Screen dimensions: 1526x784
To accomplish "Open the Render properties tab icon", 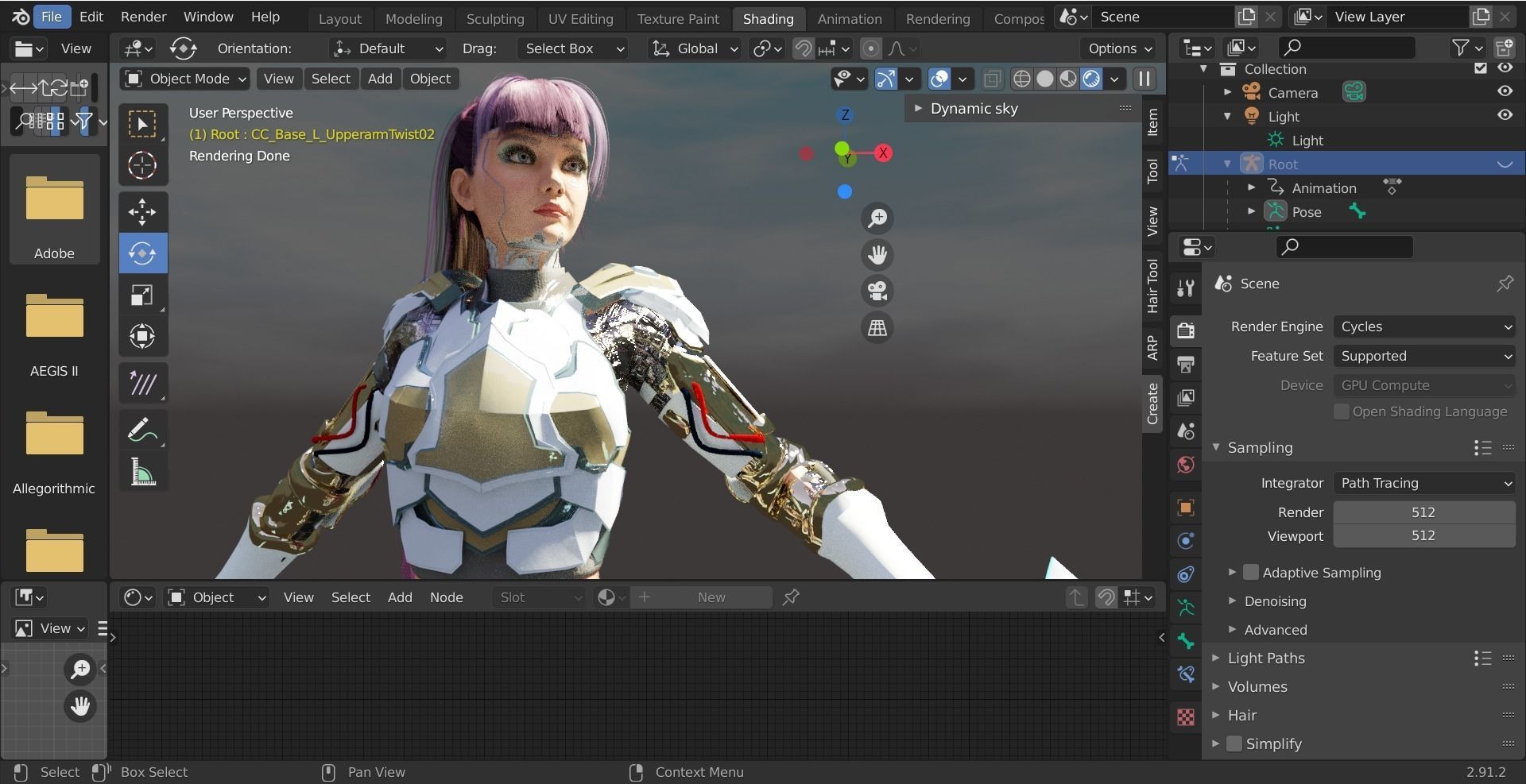I will (1186, 330).
